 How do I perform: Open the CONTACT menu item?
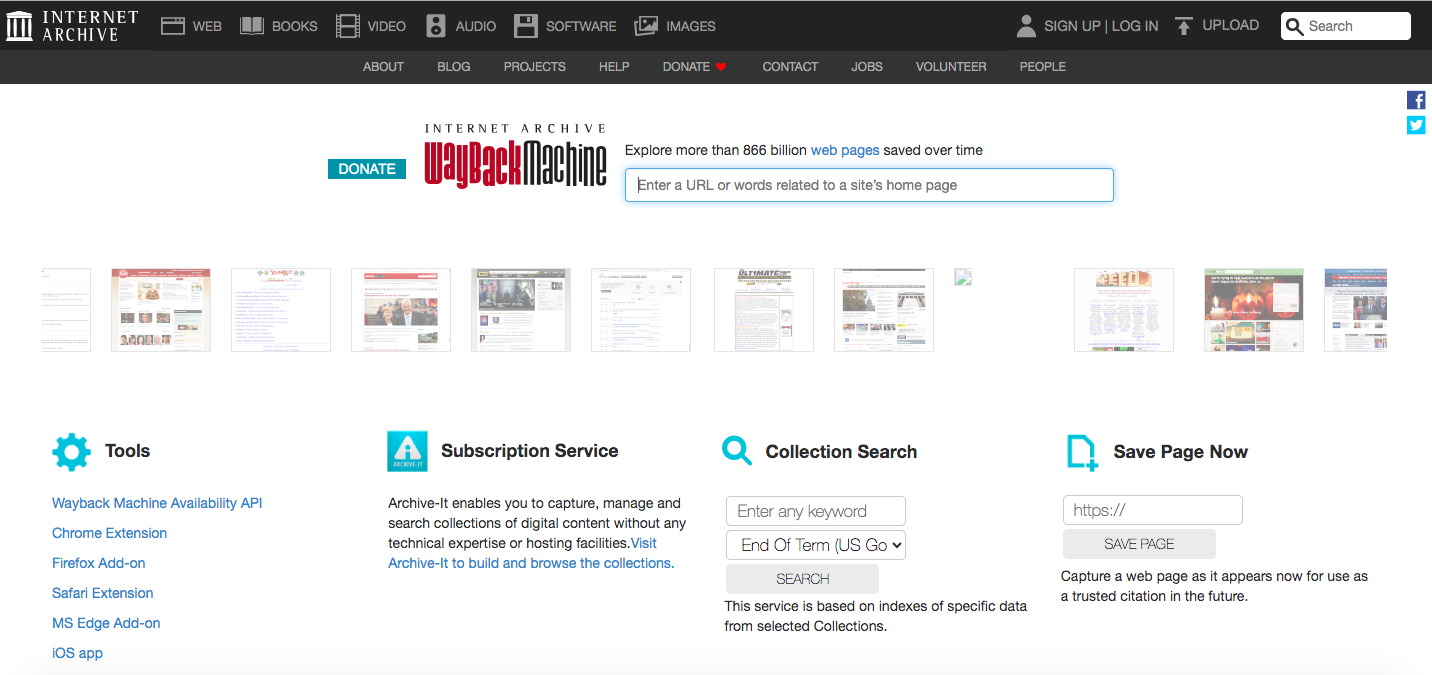pos(790,67)
